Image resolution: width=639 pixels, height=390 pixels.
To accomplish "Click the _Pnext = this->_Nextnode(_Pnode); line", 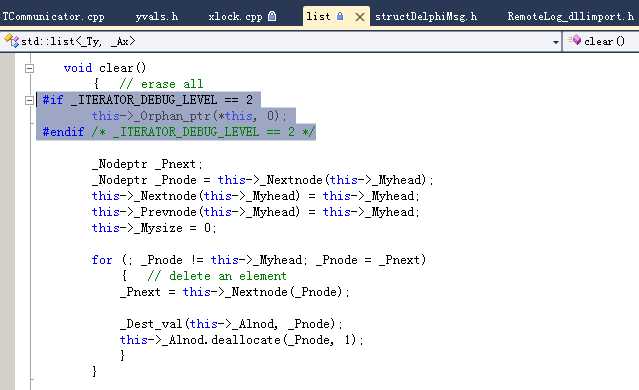I will pyautogui.click(x=235, y=292).
